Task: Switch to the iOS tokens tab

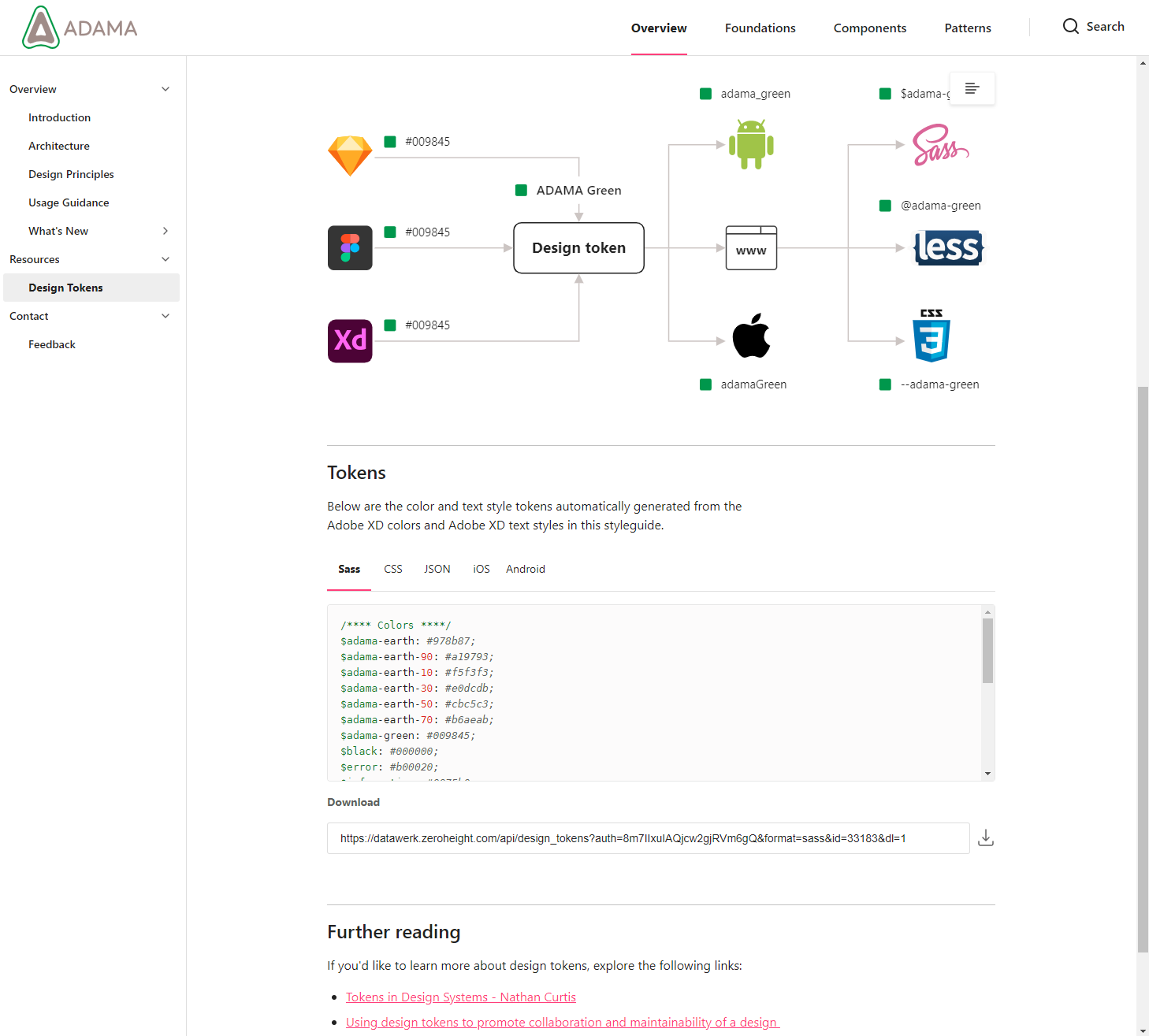Action: click(482, 569)
